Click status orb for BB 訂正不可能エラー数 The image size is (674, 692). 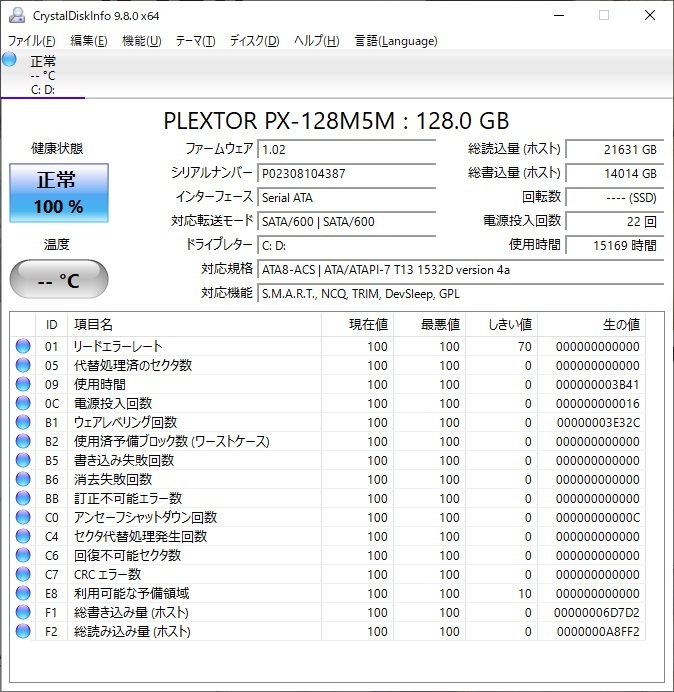coord(23,498)
